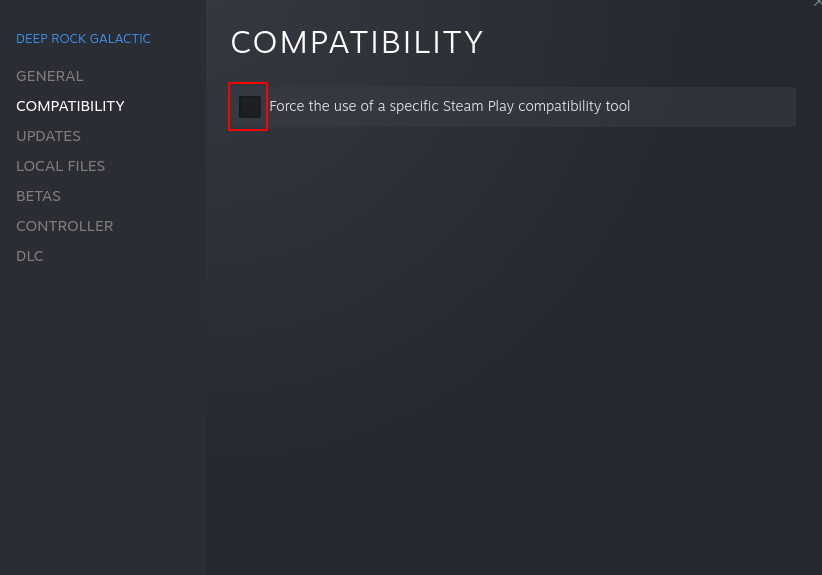The image size is (822, 575).
Task: Click the Deep Rock Galactic game title
Action: coord(83,39)
